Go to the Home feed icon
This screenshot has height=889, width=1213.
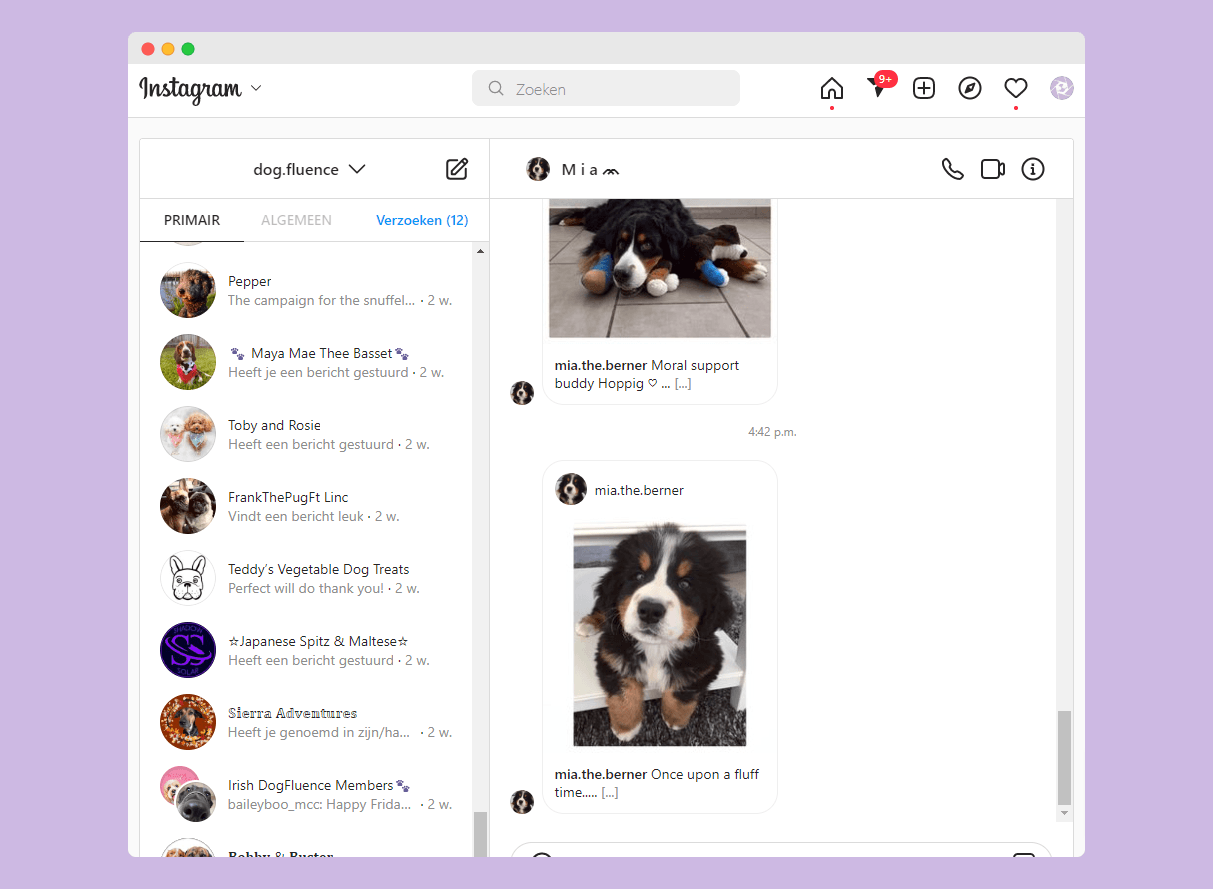[x=831, y=88]
